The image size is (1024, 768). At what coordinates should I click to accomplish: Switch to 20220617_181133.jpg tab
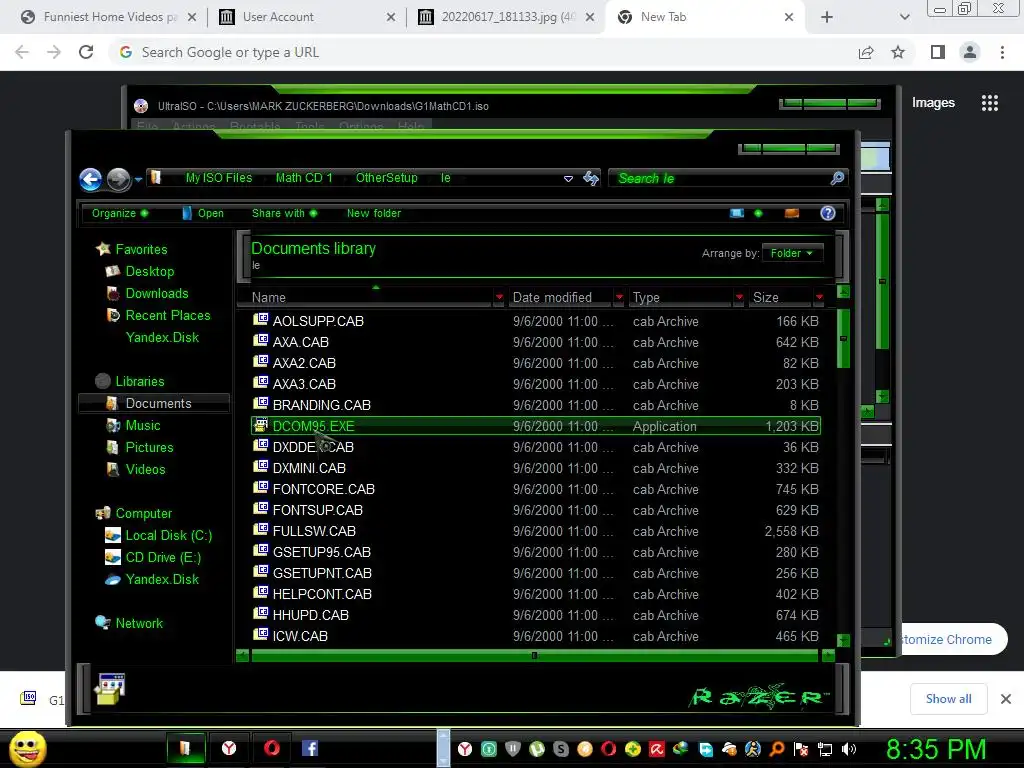[507, 17]
